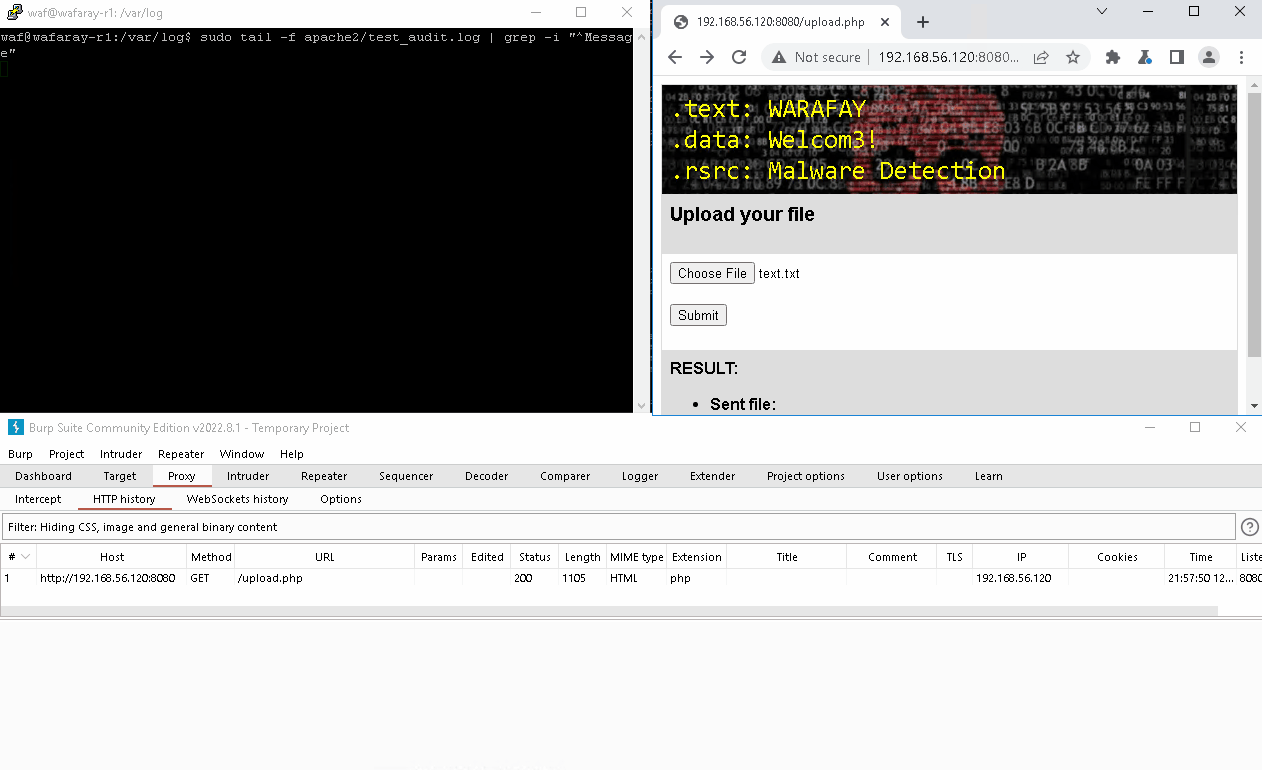The height and width of the screenshot is (770, 1262).
Task: Select the HTTP history sub-tab
Action: 124,499
